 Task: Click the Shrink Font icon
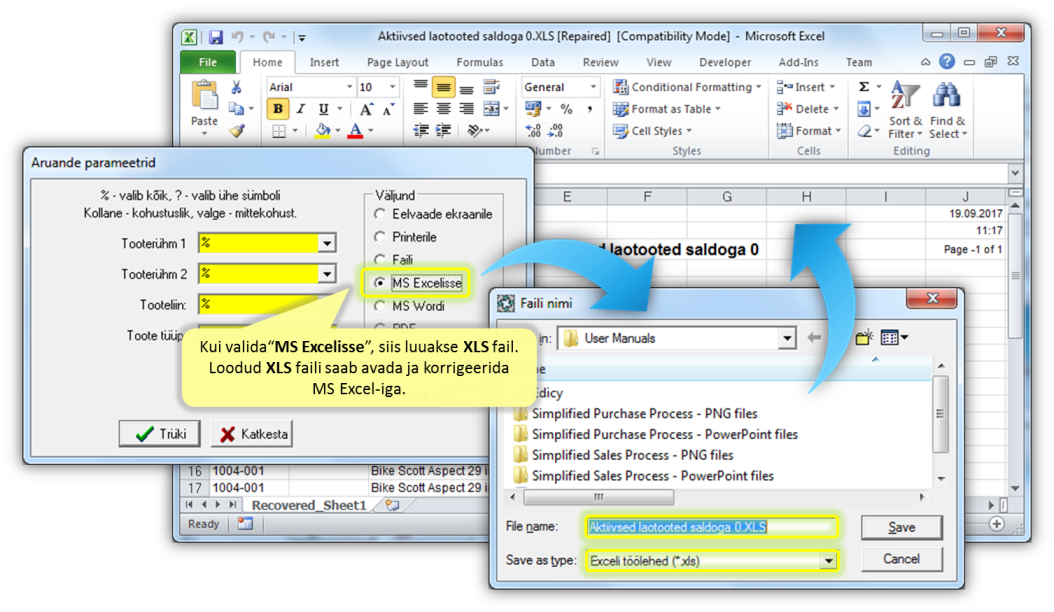389,109
